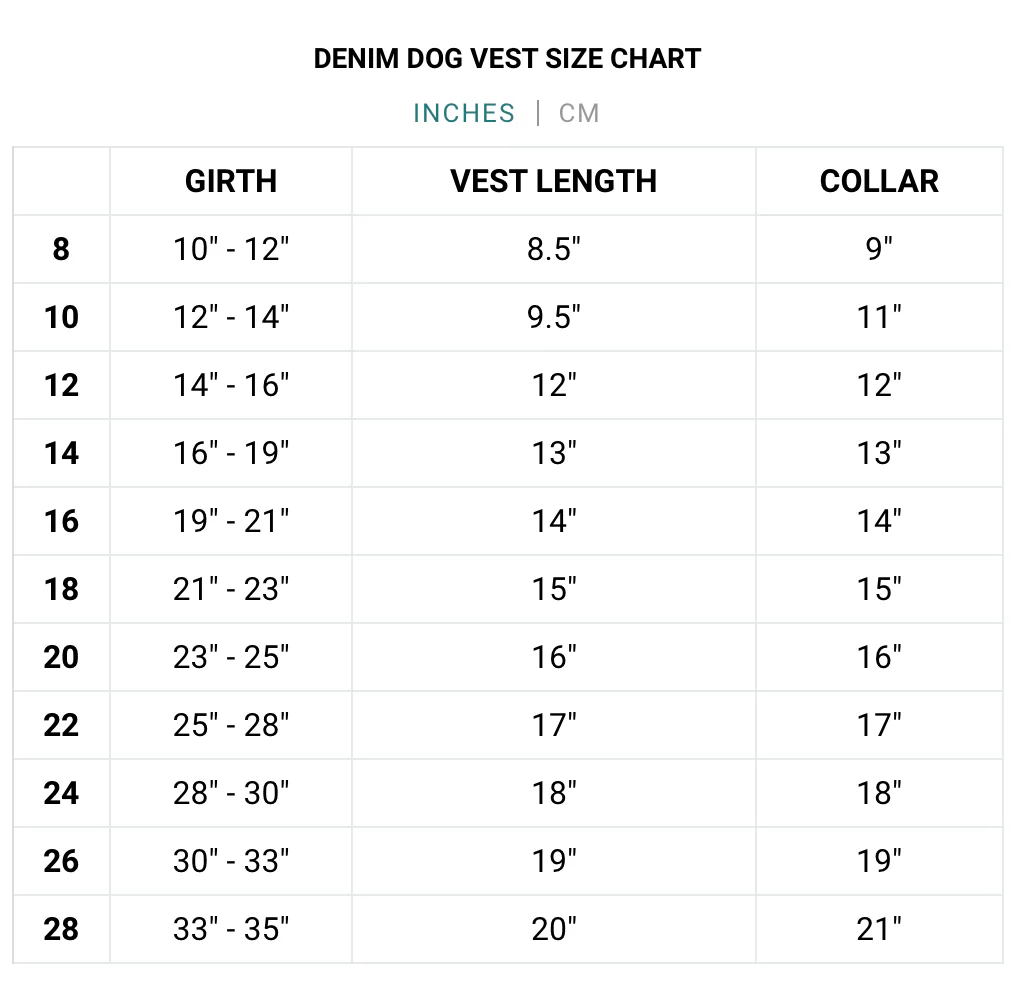Viewport: 1026px width, 984px height.
Task: Click the COLLAR column header
Action: click(879, 181)
